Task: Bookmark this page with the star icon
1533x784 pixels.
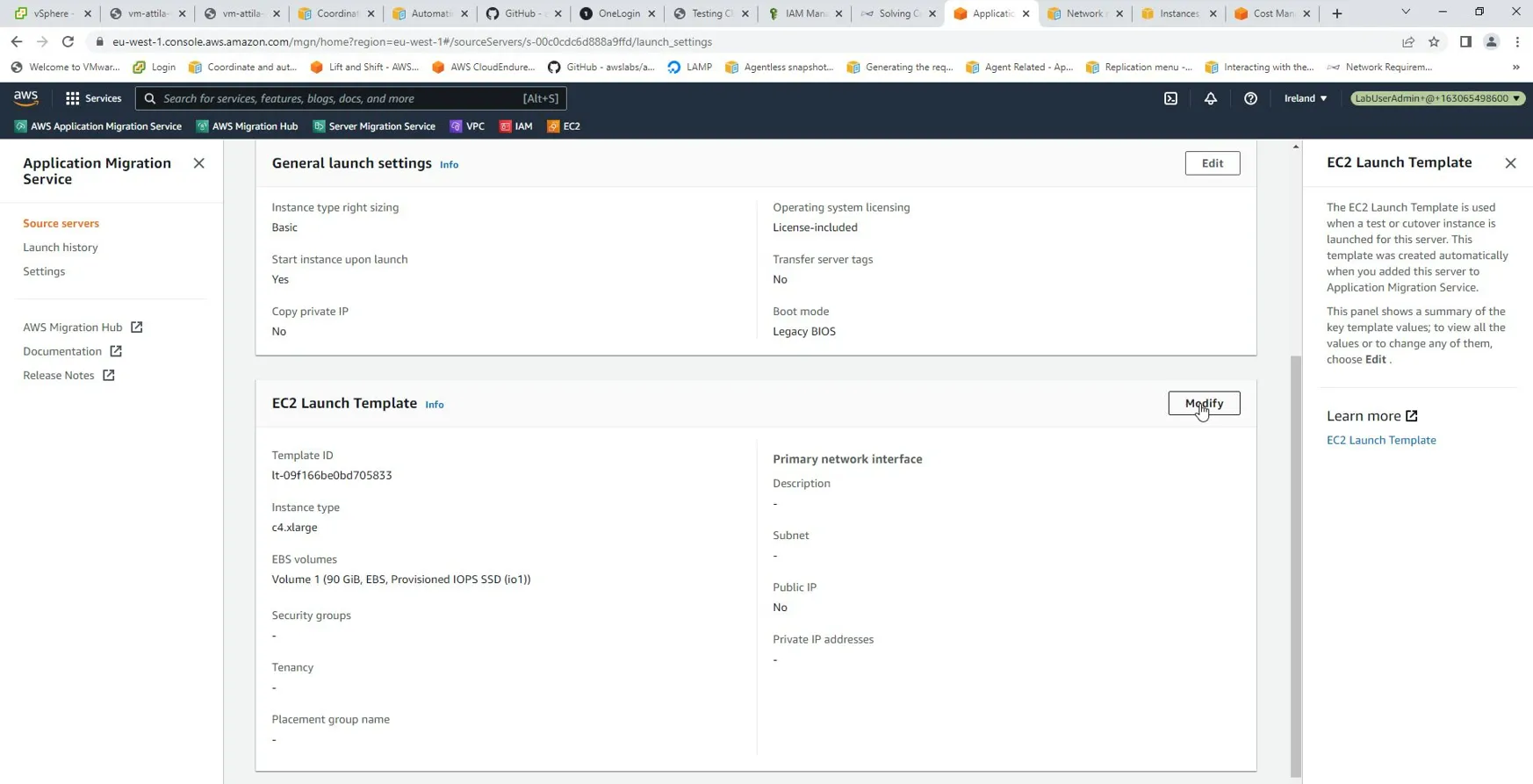Action: (1434, 41)
